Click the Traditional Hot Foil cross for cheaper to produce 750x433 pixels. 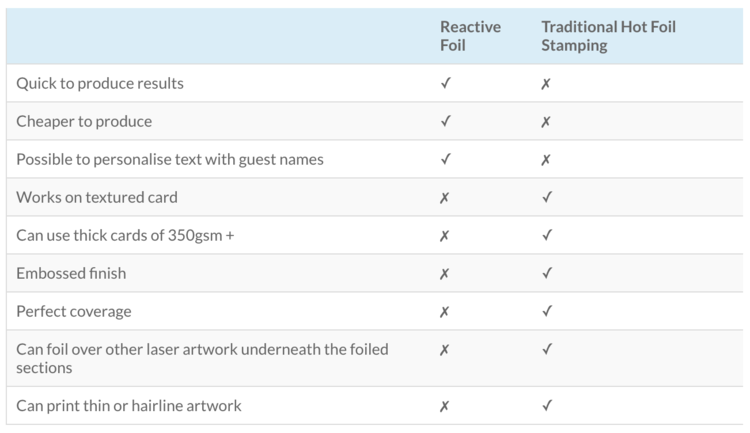pos(546,122)
